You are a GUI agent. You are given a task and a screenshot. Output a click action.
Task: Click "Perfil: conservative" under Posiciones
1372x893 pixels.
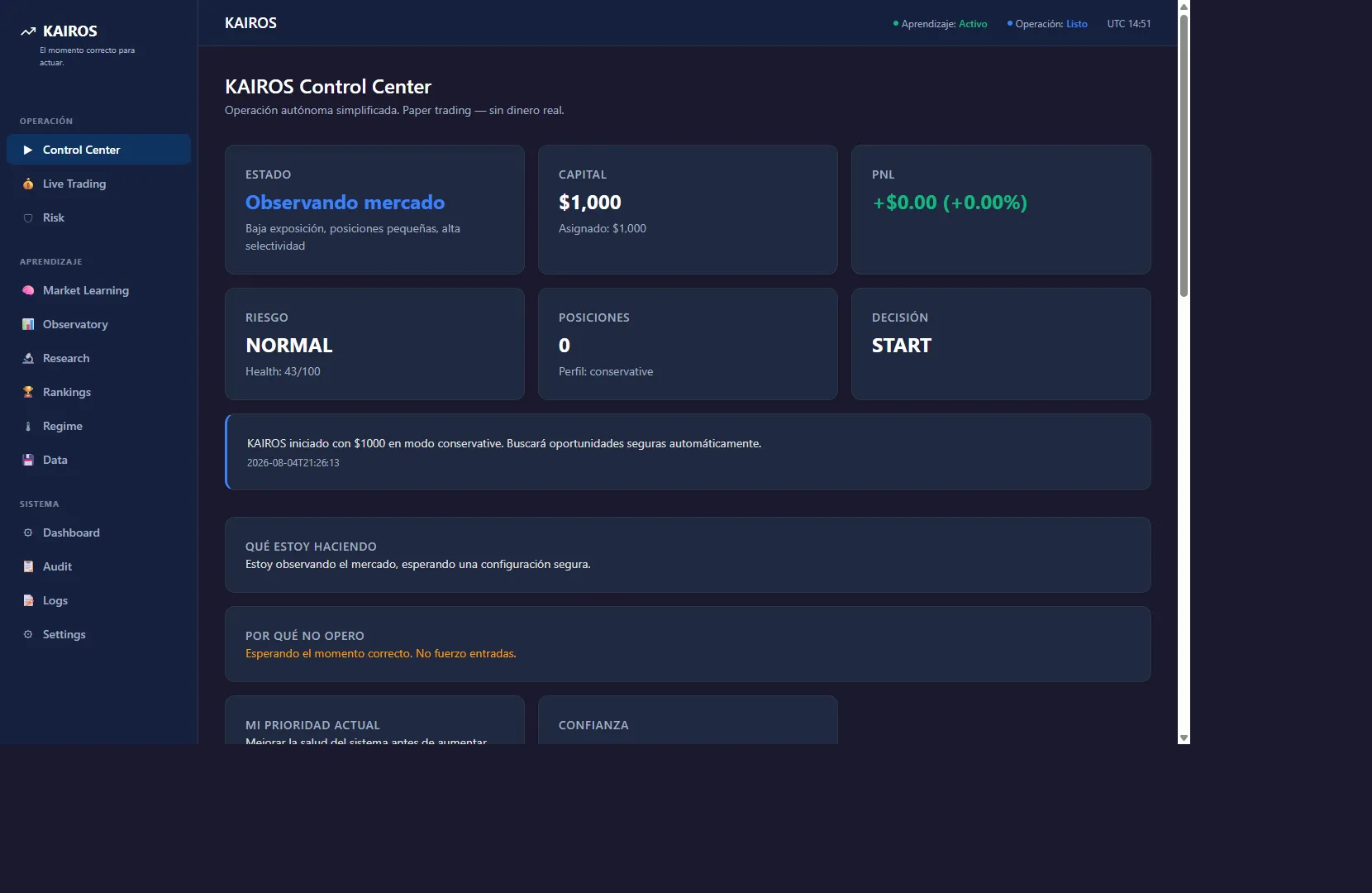click(606, 371)
